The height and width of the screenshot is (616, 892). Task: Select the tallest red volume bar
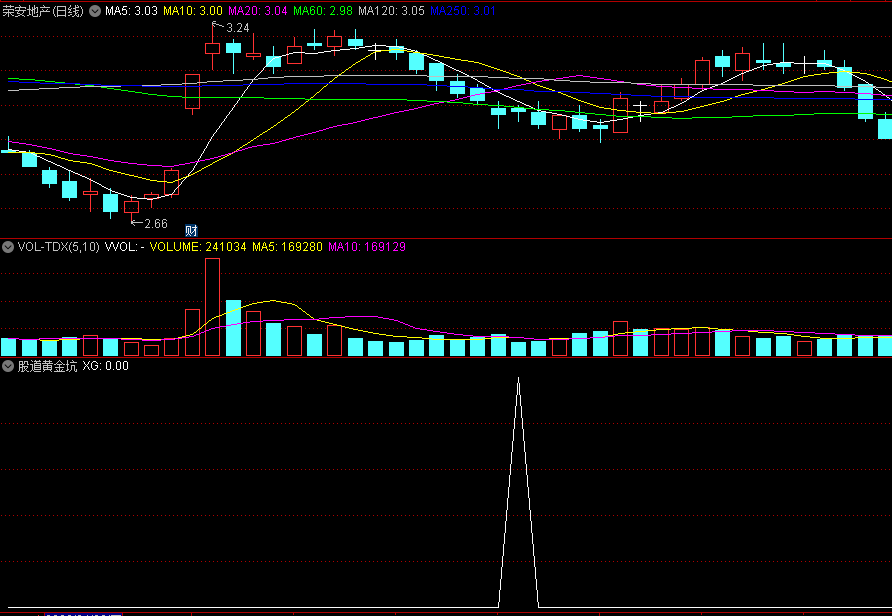tap(212, 307)
